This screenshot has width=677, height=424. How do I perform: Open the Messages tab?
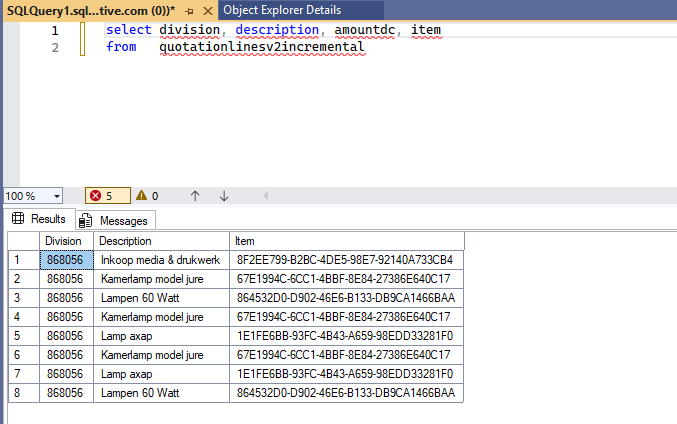(116, 221)
